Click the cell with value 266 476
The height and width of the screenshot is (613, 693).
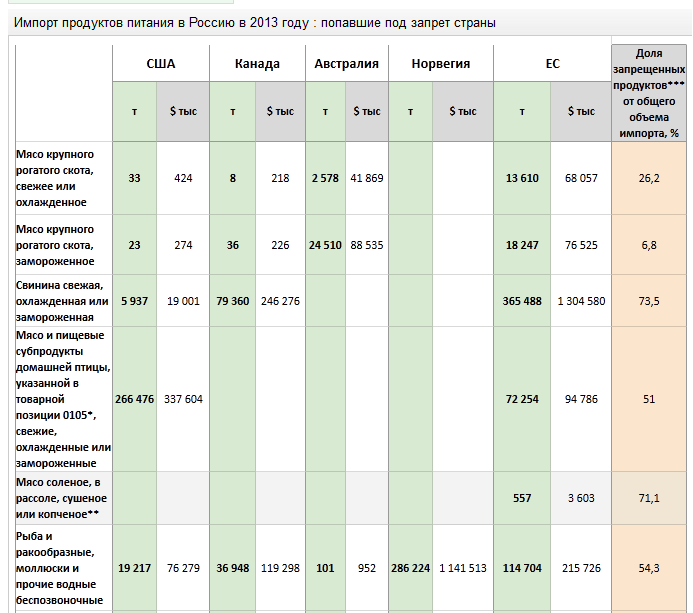[x=134, y=399]
